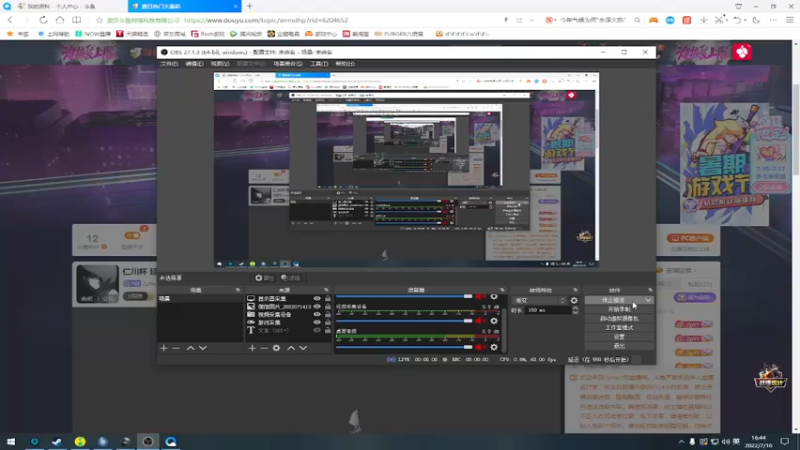Open the OBS 编辑 menu
This screenshot has width=800, height=450.
click(194, 64)
